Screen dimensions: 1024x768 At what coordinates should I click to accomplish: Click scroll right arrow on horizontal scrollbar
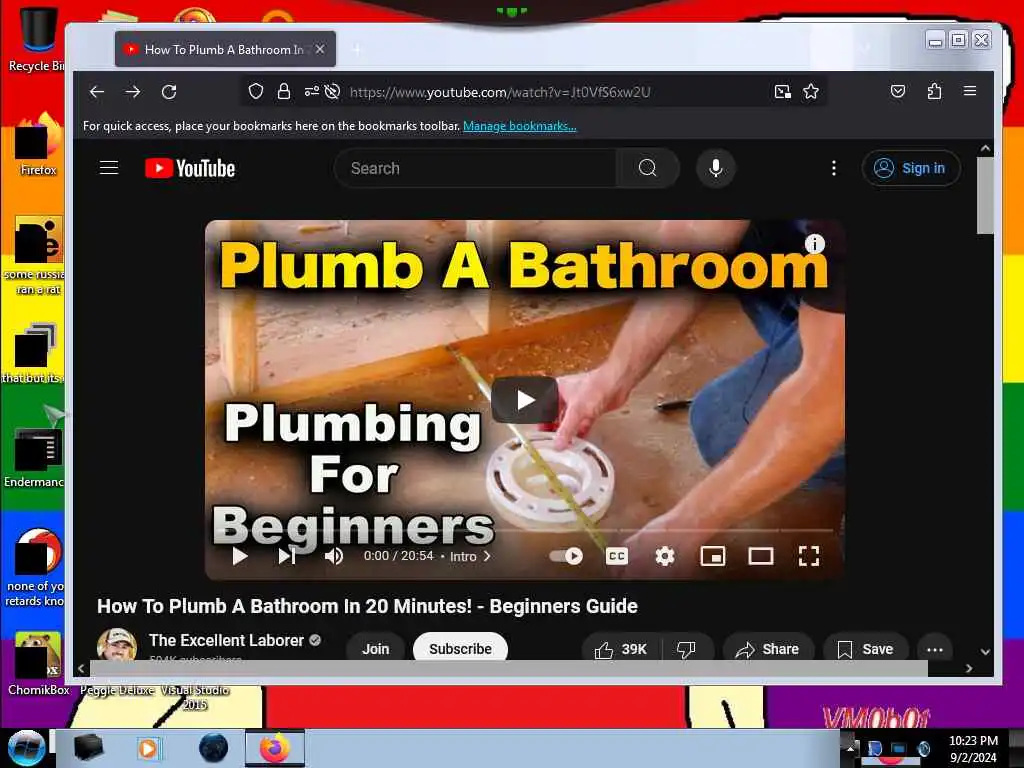point(969,668)
